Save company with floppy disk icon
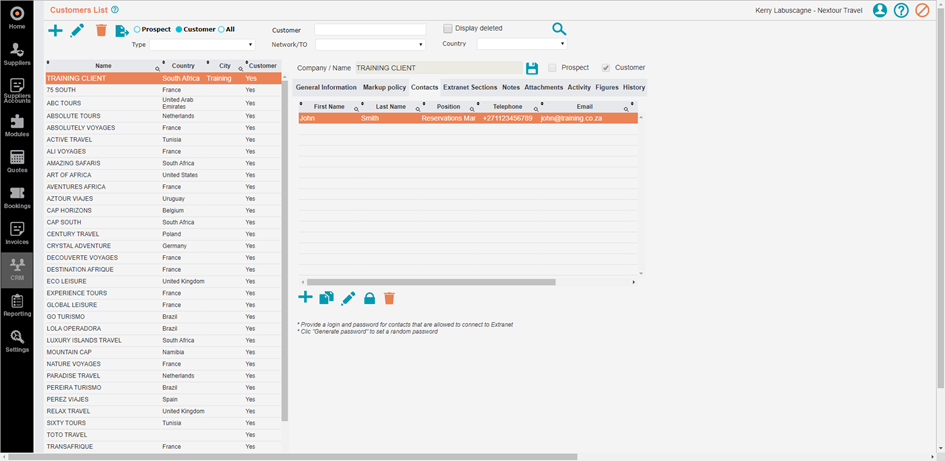The image size is (945, 461). pos(532,68)
